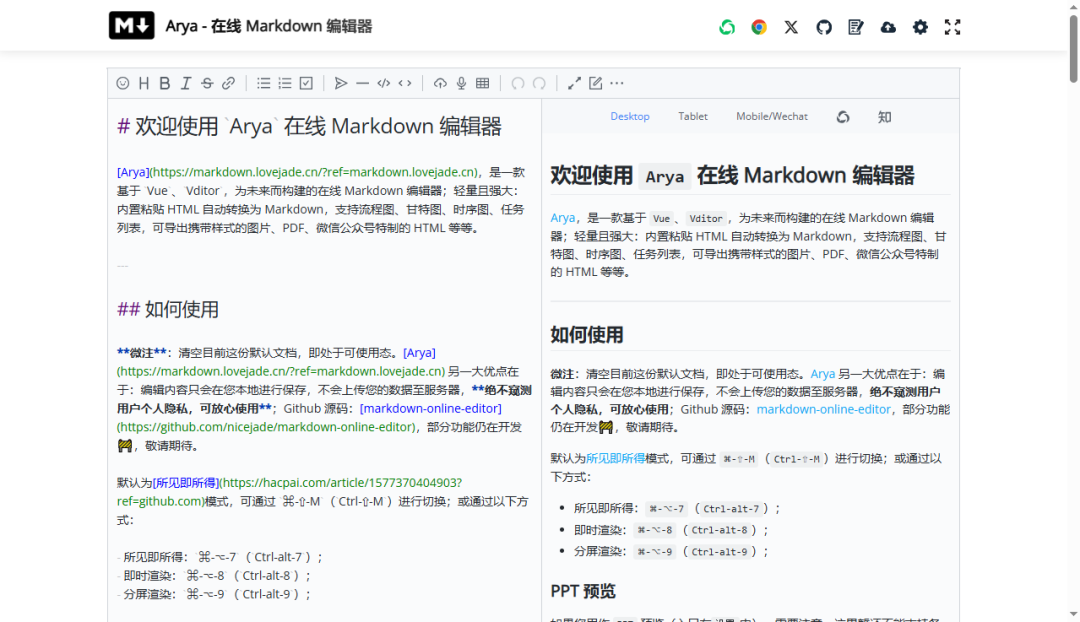Viewport: 1080px width, 622px height.
Task: Click the document edit icon in header
Action: coord(855,27)
